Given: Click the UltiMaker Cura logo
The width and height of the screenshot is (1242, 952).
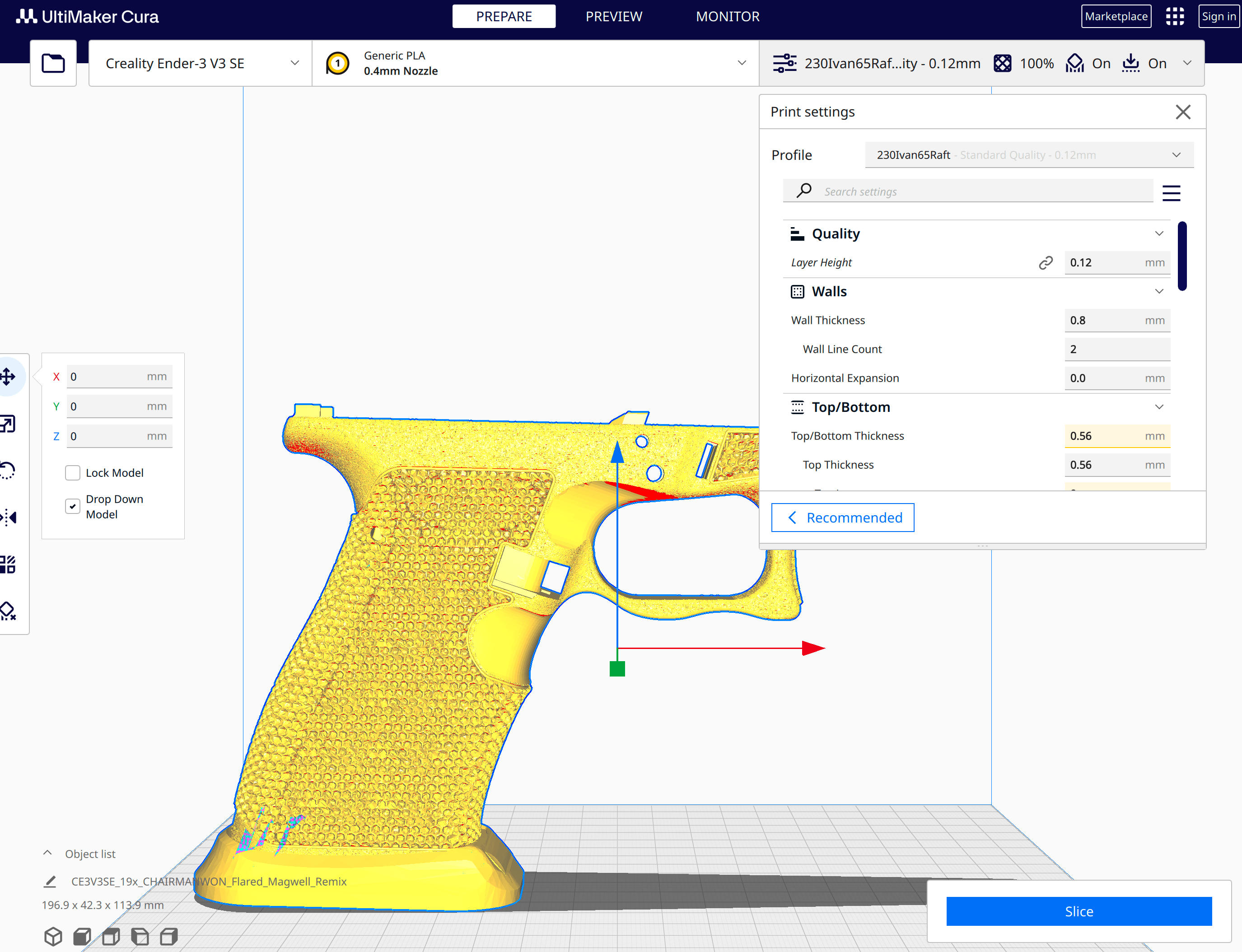Looking at the screenshot, I should tap(87, 16).
